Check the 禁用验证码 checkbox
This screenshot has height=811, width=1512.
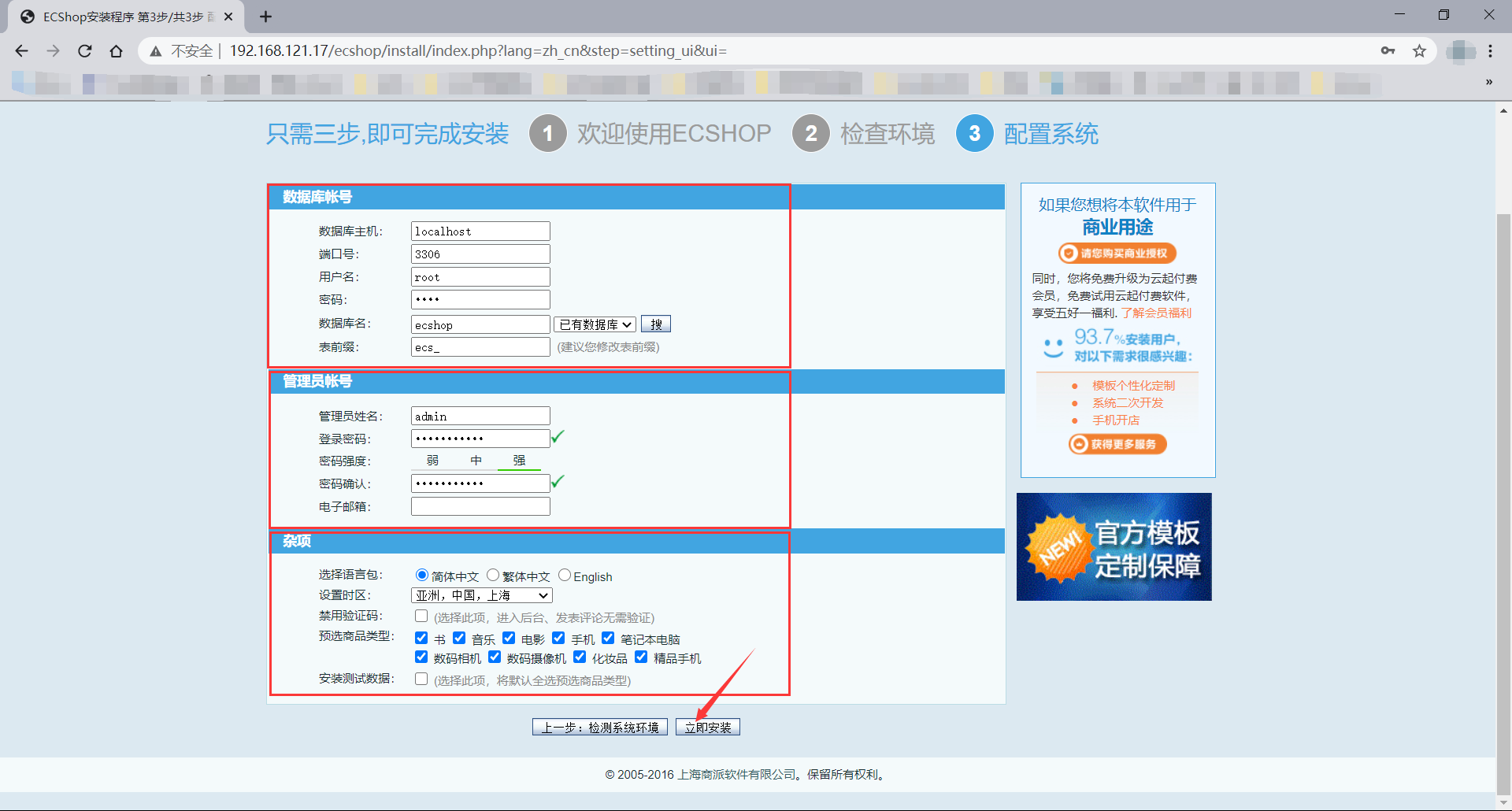coord(421,616)
